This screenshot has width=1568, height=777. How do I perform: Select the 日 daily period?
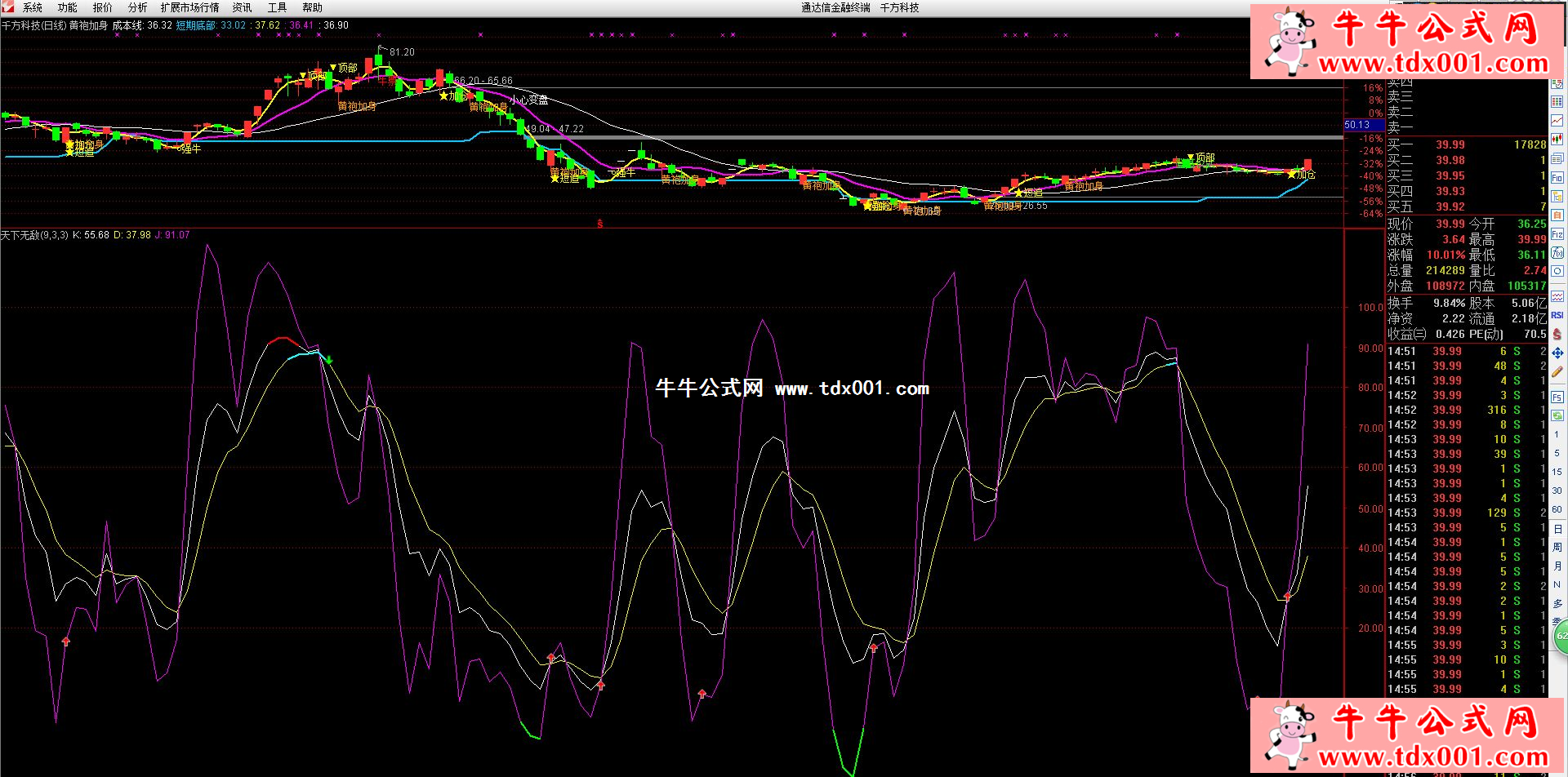point(1557,529)
